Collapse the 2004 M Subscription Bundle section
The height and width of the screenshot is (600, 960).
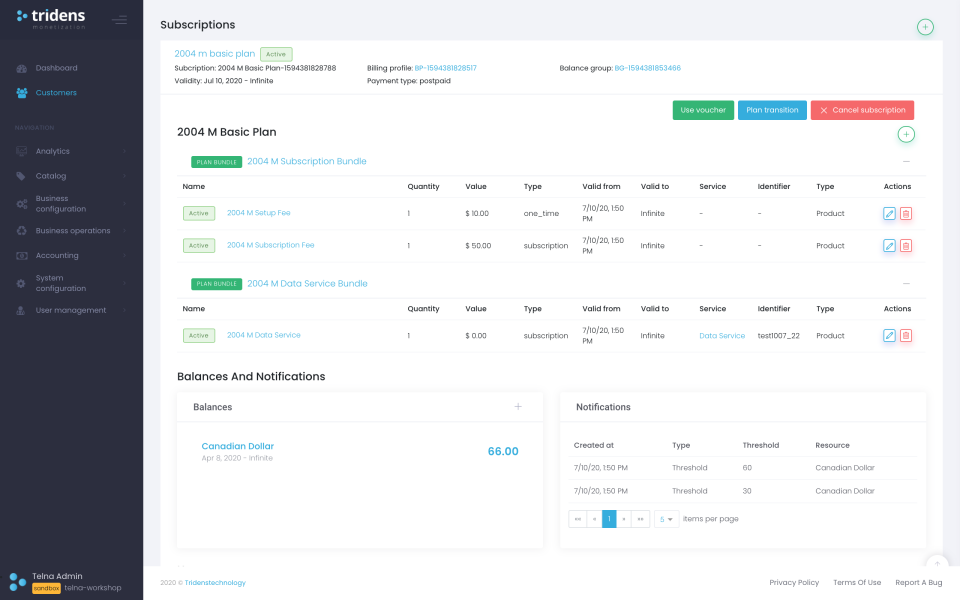[x=906, y=161]
